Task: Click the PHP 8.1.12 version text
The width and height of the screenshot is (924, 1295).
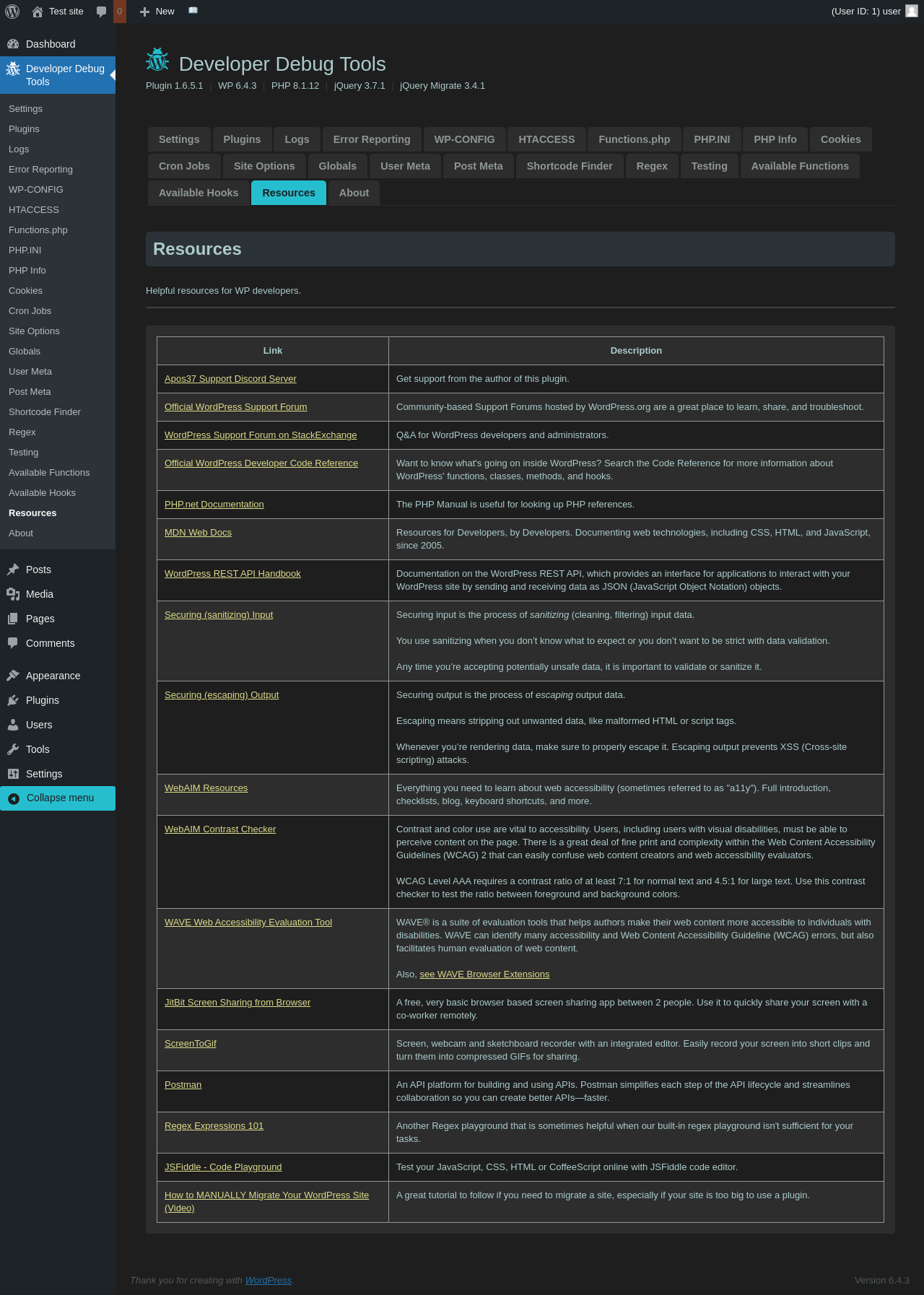Action: (x=295, y=86)
